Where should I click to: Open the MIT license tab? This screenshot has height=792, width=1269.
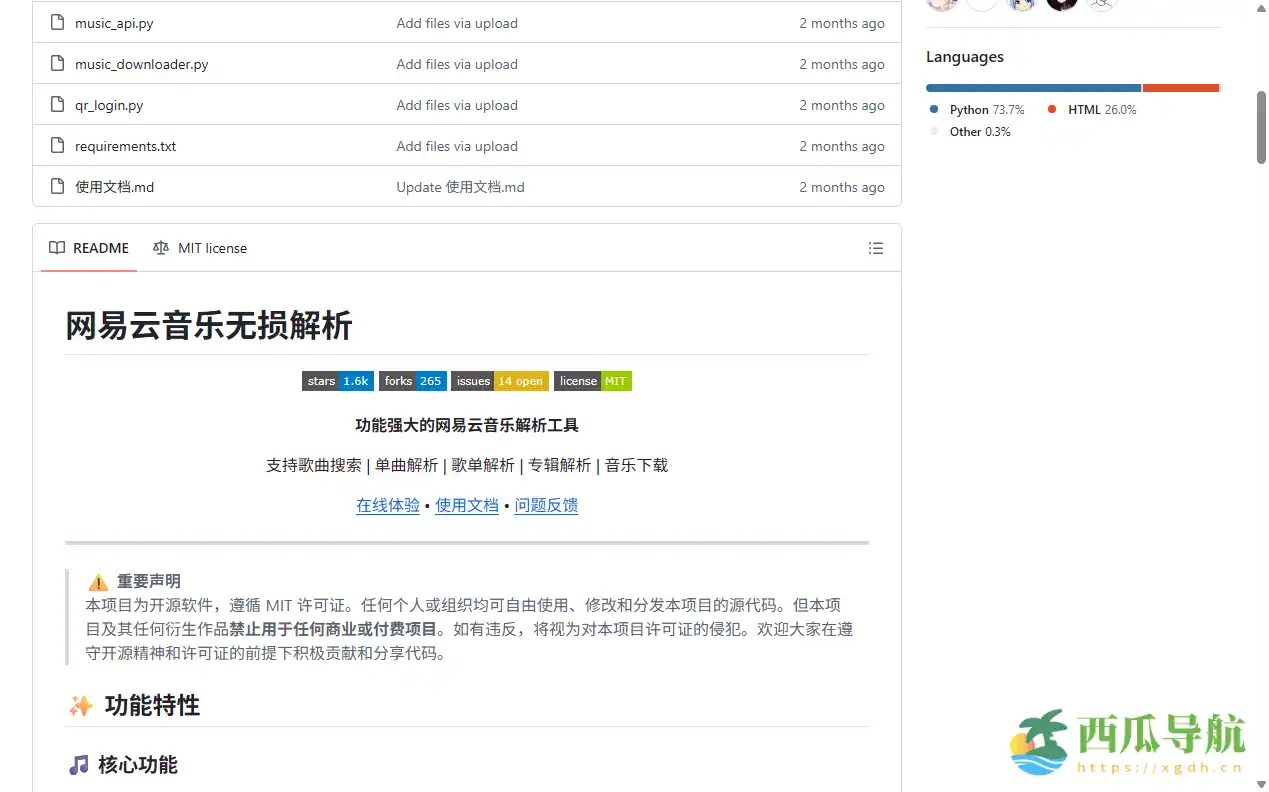[x=211, y=248]
